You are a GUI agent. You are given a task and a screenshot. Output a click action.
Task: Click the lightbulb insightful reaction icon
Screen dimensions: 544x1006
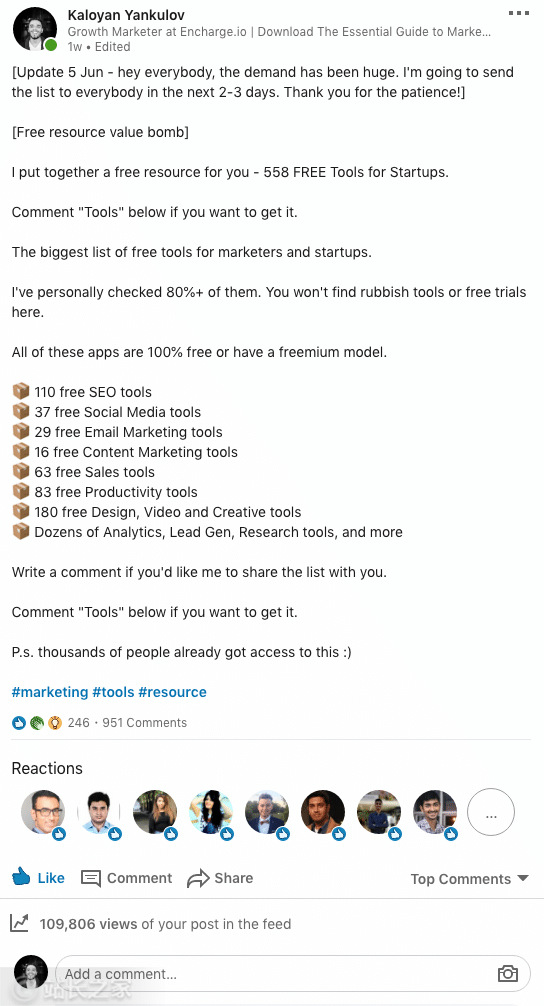(x=55, y=722)
